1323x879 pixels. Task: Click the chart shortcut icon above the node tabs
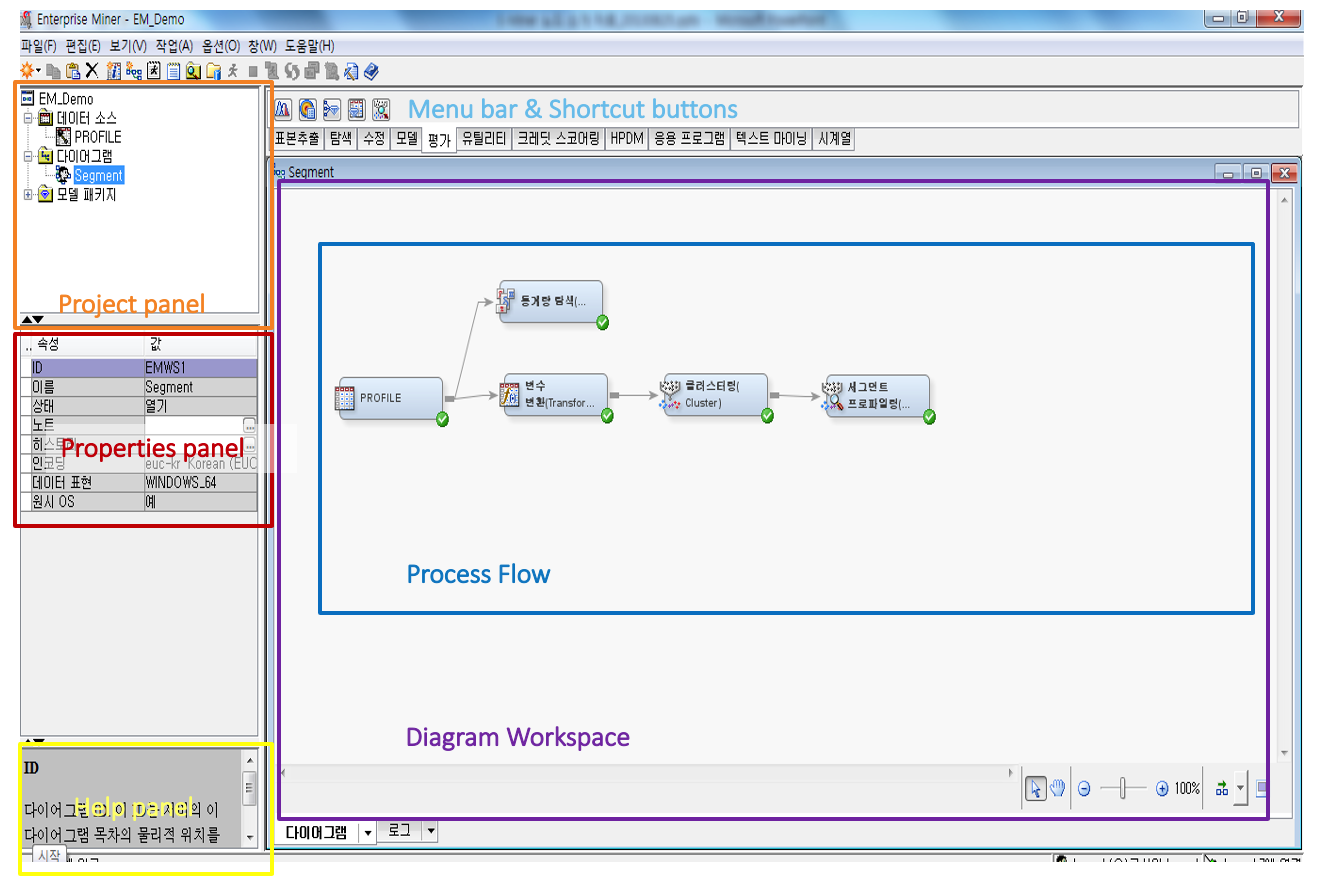(283, 109)
